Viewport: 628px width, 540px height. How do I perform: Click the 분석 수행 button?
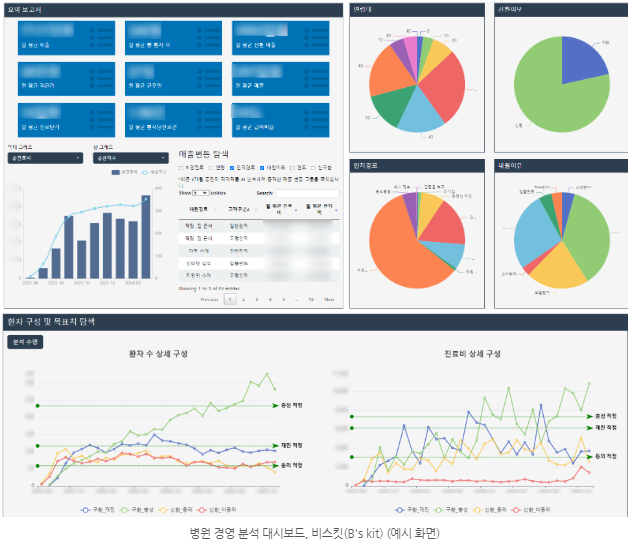pos(25,342)
